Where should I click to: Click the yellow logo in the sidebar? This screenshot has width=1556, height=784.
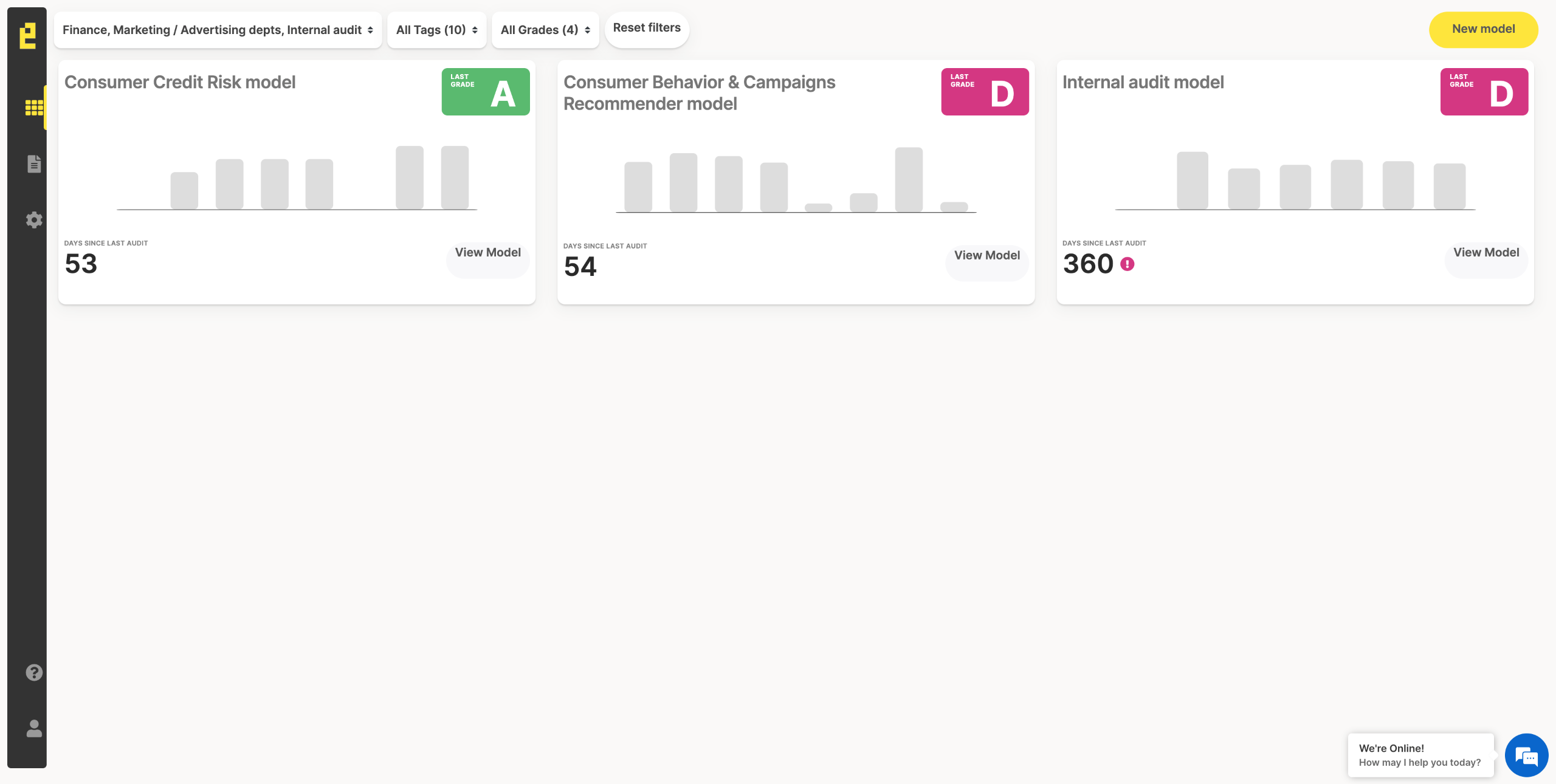click(x=27, y=36)
